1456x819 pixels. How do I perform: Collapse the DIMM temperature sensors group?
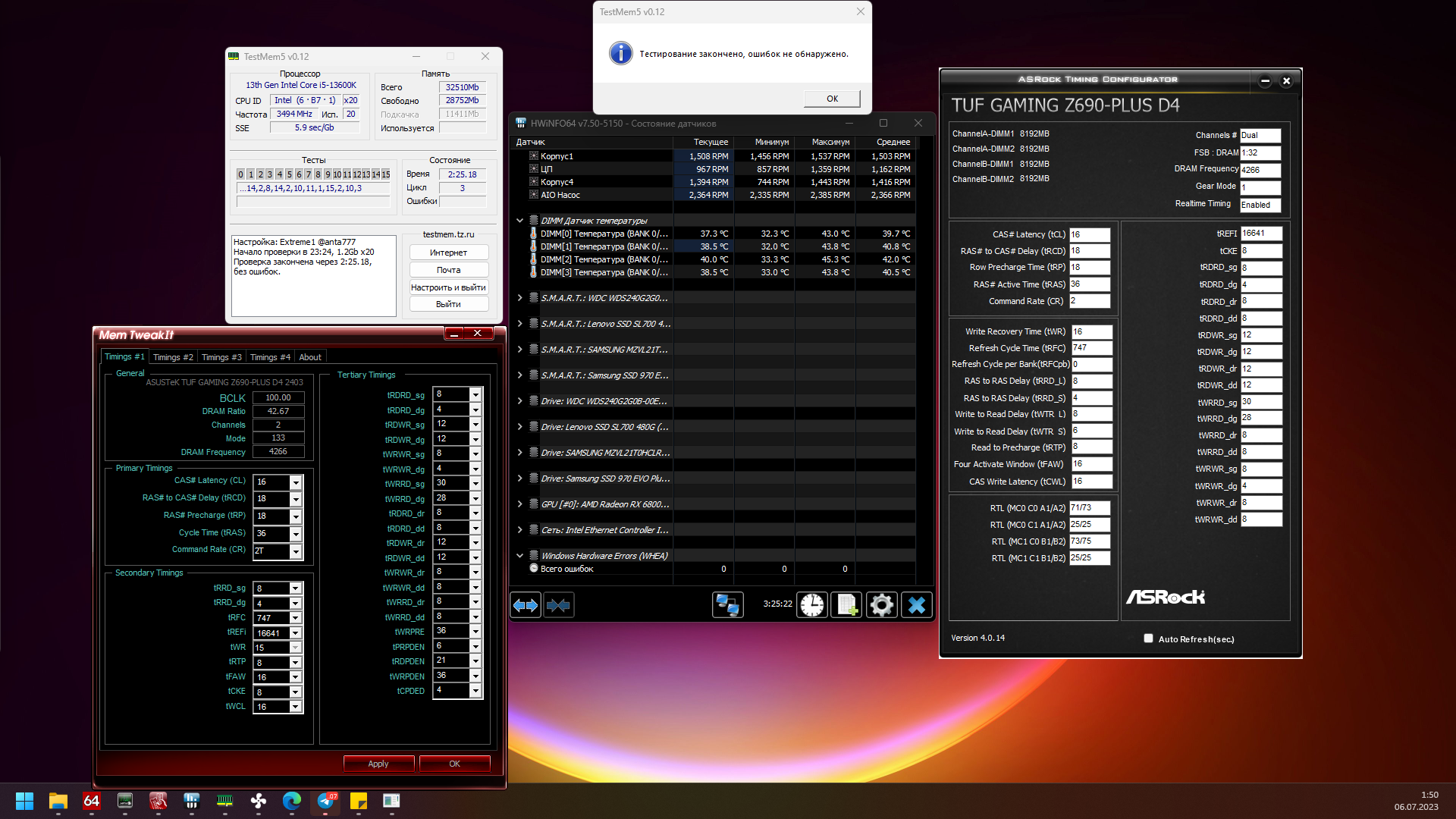pos(519,221)
